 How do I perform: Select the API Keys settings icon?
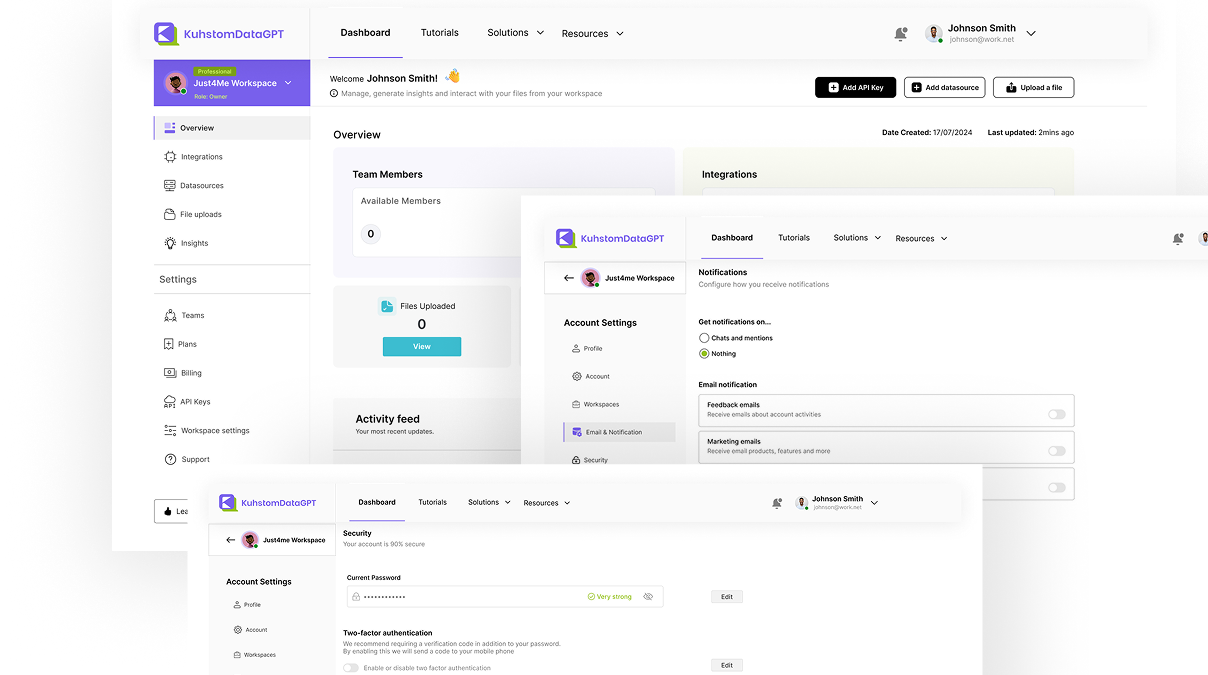(x=172, y=401)
